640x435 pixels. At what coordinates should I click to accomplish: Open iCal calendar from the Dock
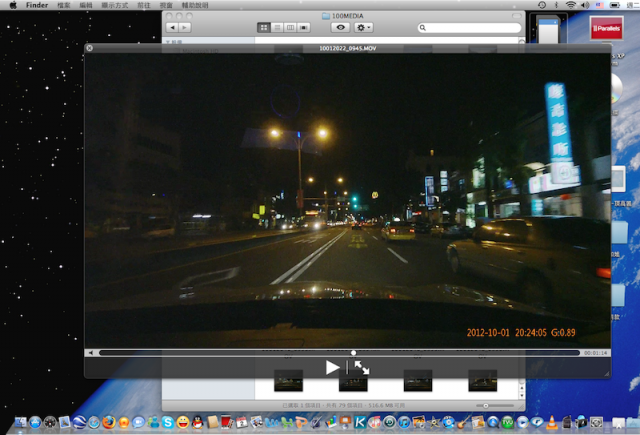[x=242, y=422]
